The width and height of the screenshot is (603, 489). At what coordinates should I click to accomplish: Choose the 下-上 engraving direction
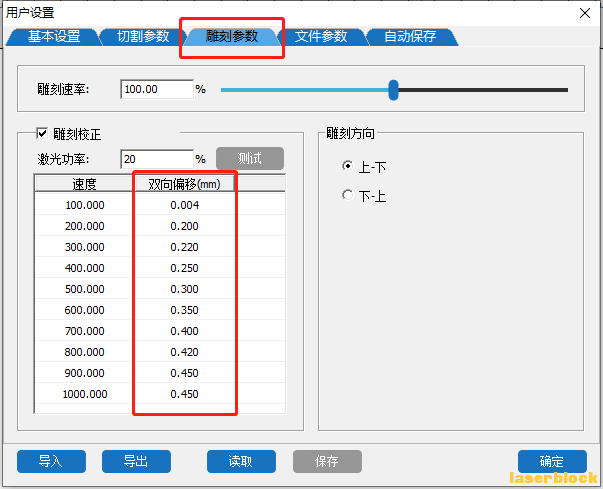[347, 196]
